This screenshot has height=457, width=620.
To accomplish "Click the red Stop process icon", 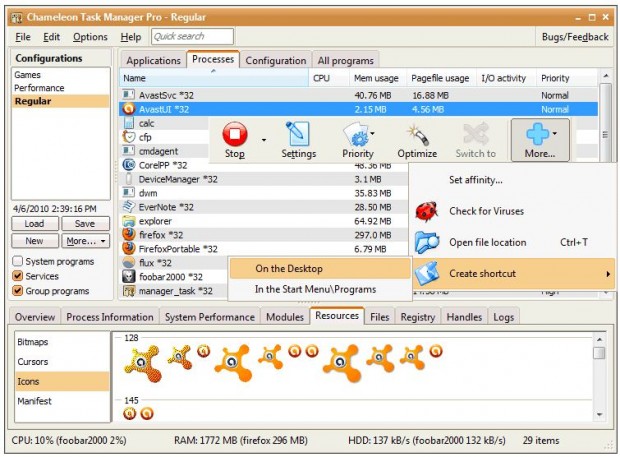I will click(x=235, y=134).
